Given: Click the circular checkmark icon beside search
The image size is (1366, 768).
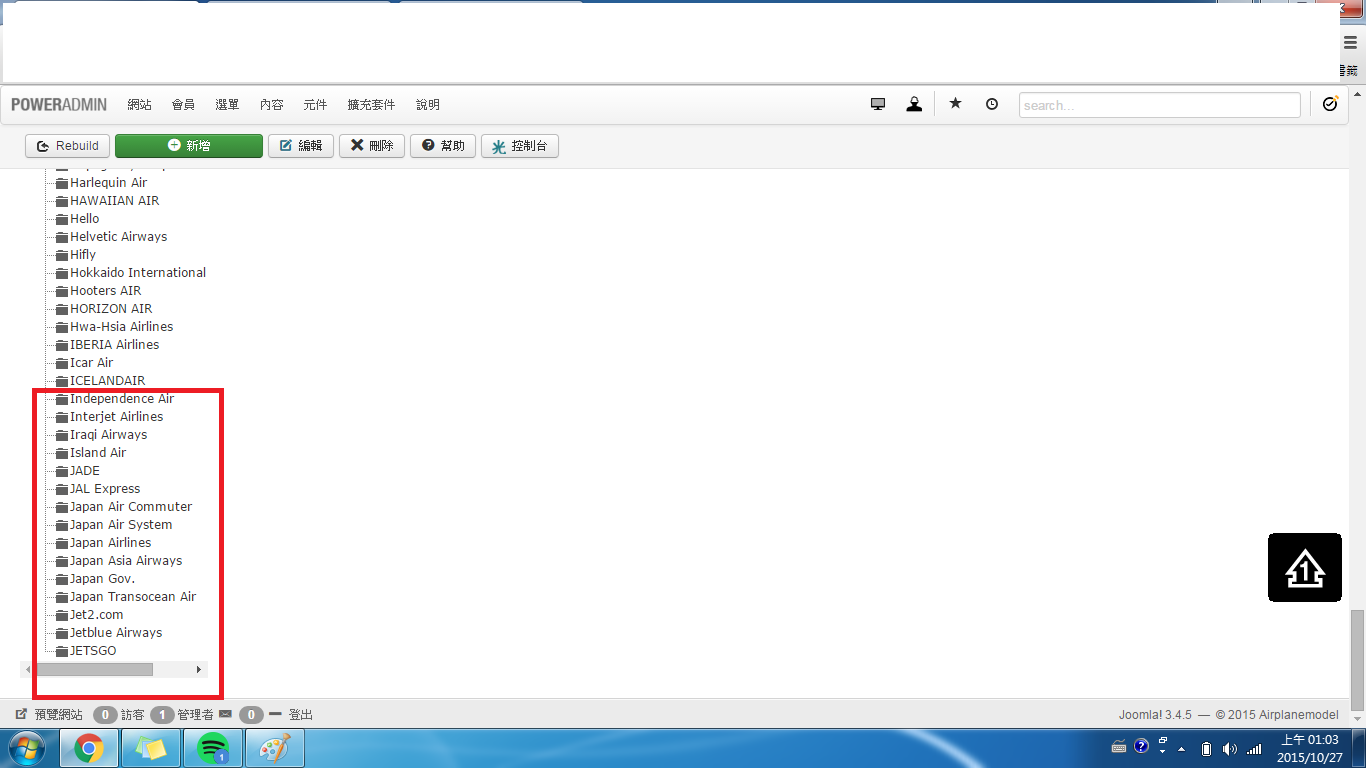Looking at the screenshot, I should (x=1330, y=104).
